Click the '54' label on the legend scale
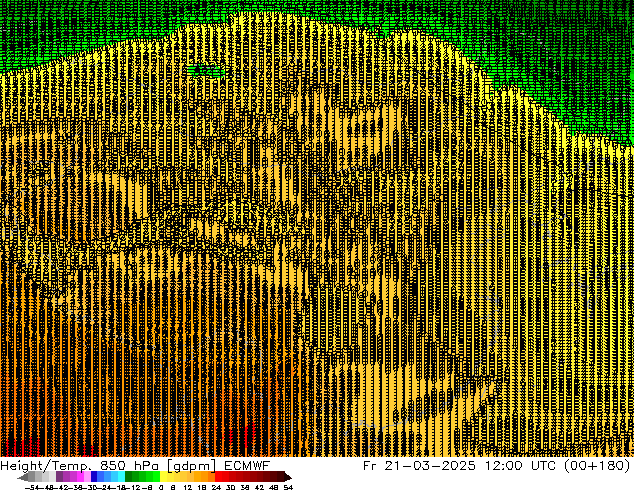634x490 pixels. pyautogui.click(x=287, y=487)
